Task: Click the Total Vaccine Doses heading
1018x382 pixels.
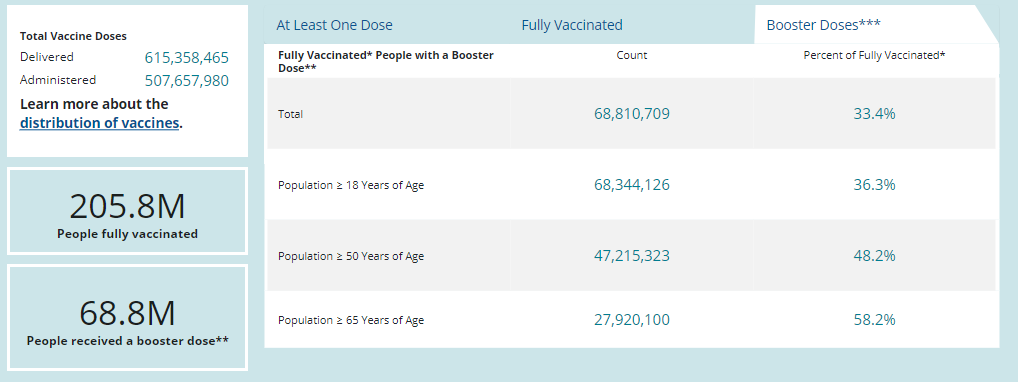Action: [x=73, y=36]
